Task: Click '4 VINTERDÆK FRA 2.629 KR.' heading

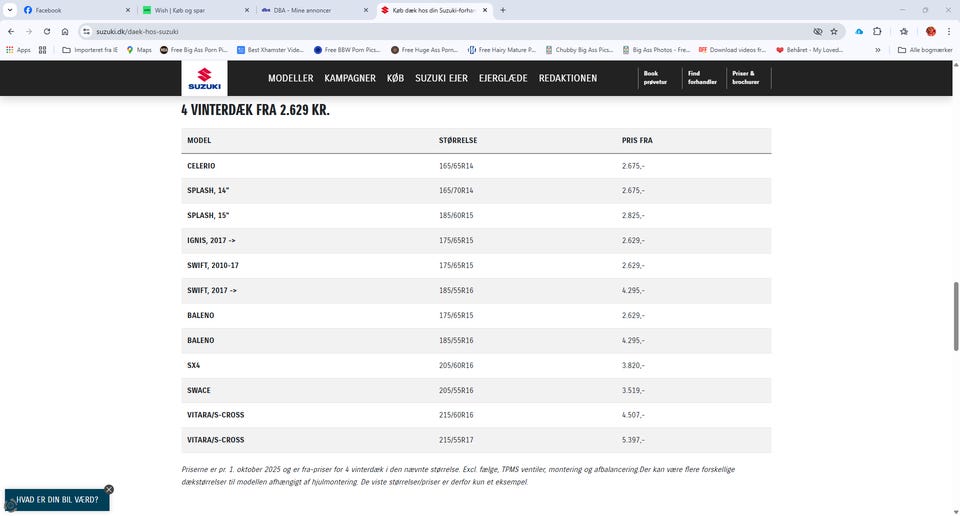Action: click(x=255, y=110)
